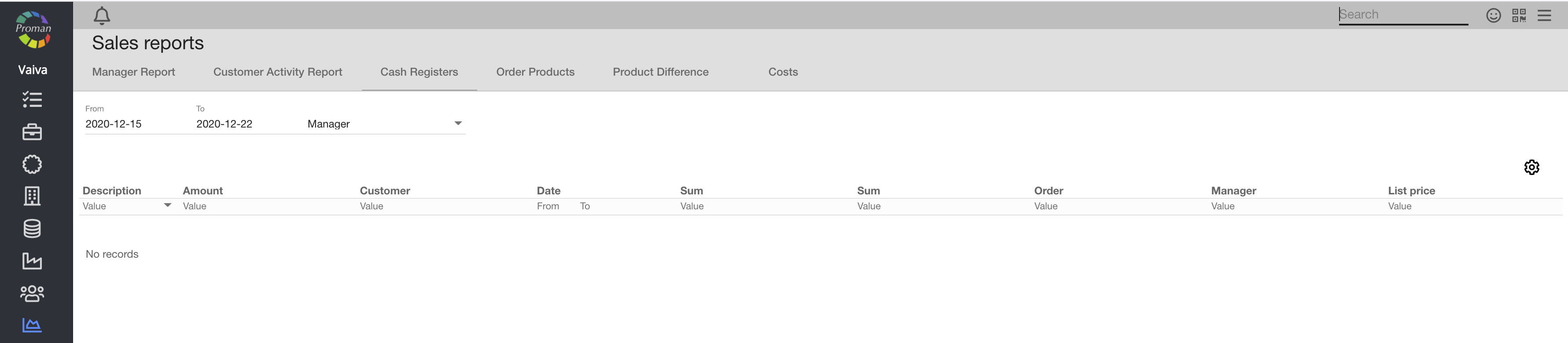1568x343 pixels.
Task: Open the database stack sidebar icon
Action: click(x=32, y=229)
